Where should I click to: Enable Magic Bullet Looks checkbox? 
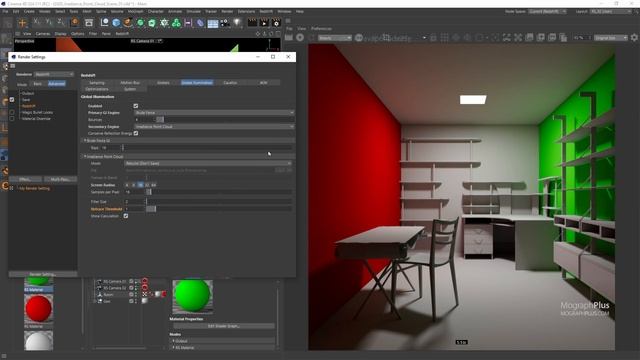[12, 112]
